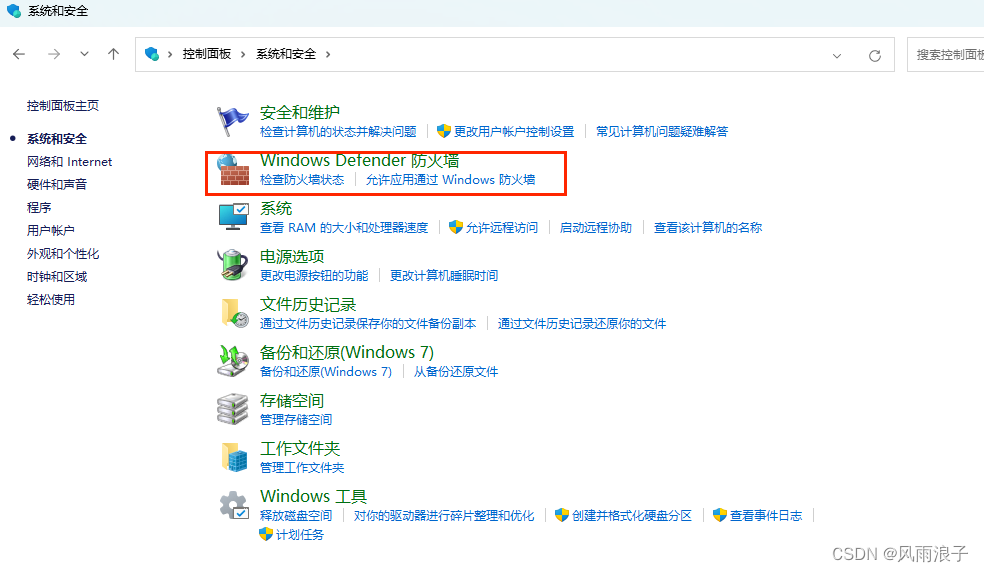This screenshot has width=984, height=572.
Task: Expand the address bar history dropdown
Action: pyautogui.click(x=837, y=56)
